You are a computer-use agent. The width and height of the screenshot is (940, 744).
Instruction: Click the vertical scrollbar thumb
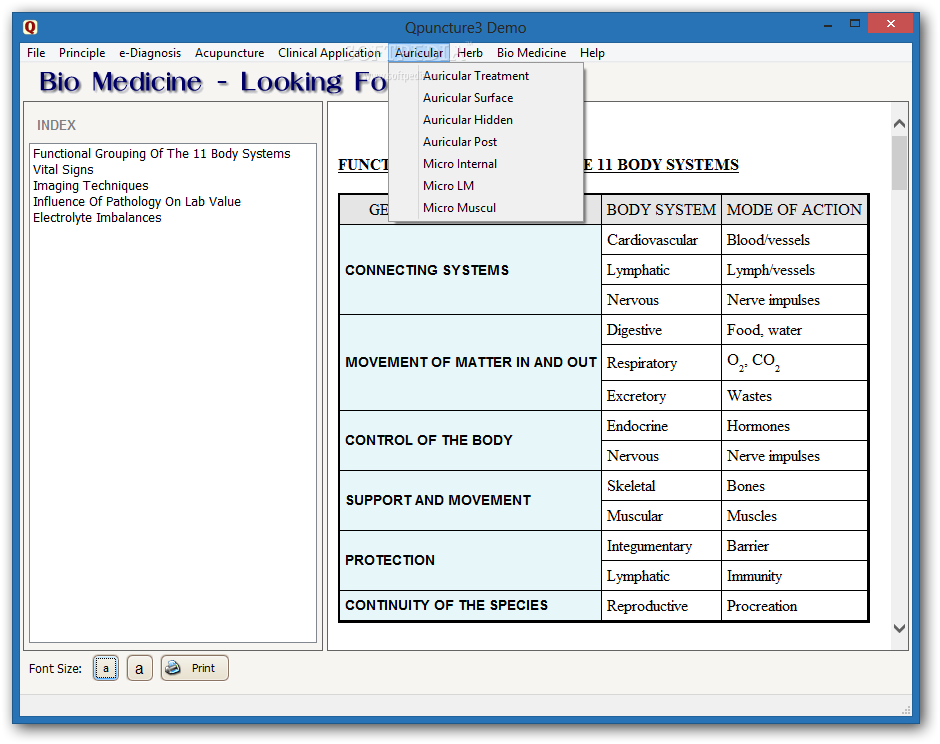click(899, 162)
